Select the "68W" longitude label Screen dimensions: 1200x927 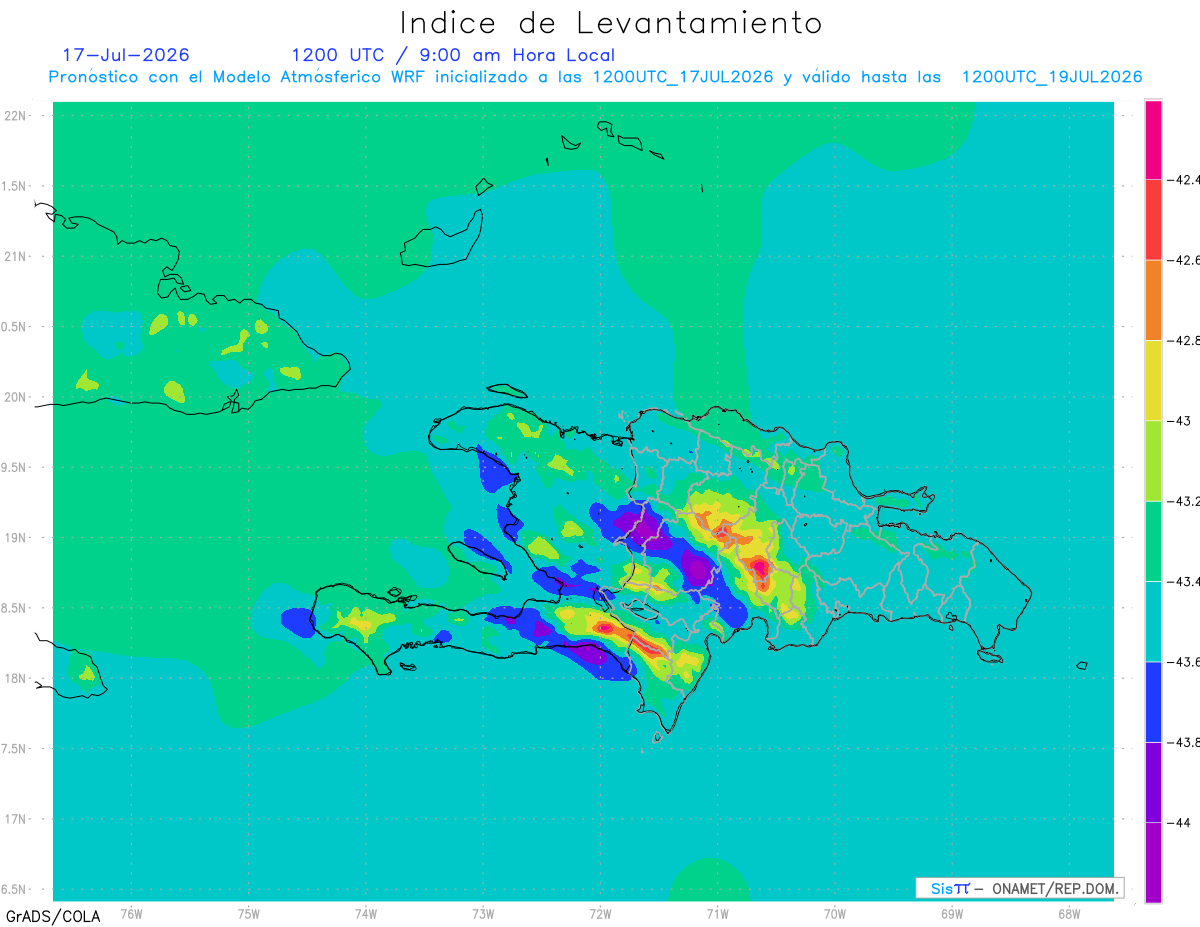pyautogui.click(x=1069, y=913)
